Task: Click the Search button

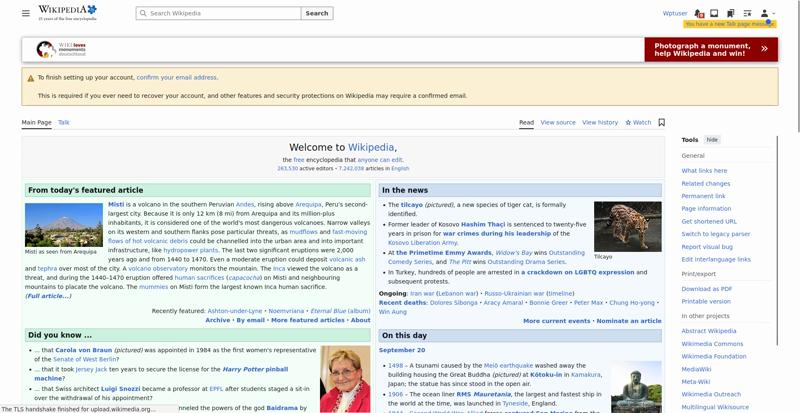Action: coord(317,13)
